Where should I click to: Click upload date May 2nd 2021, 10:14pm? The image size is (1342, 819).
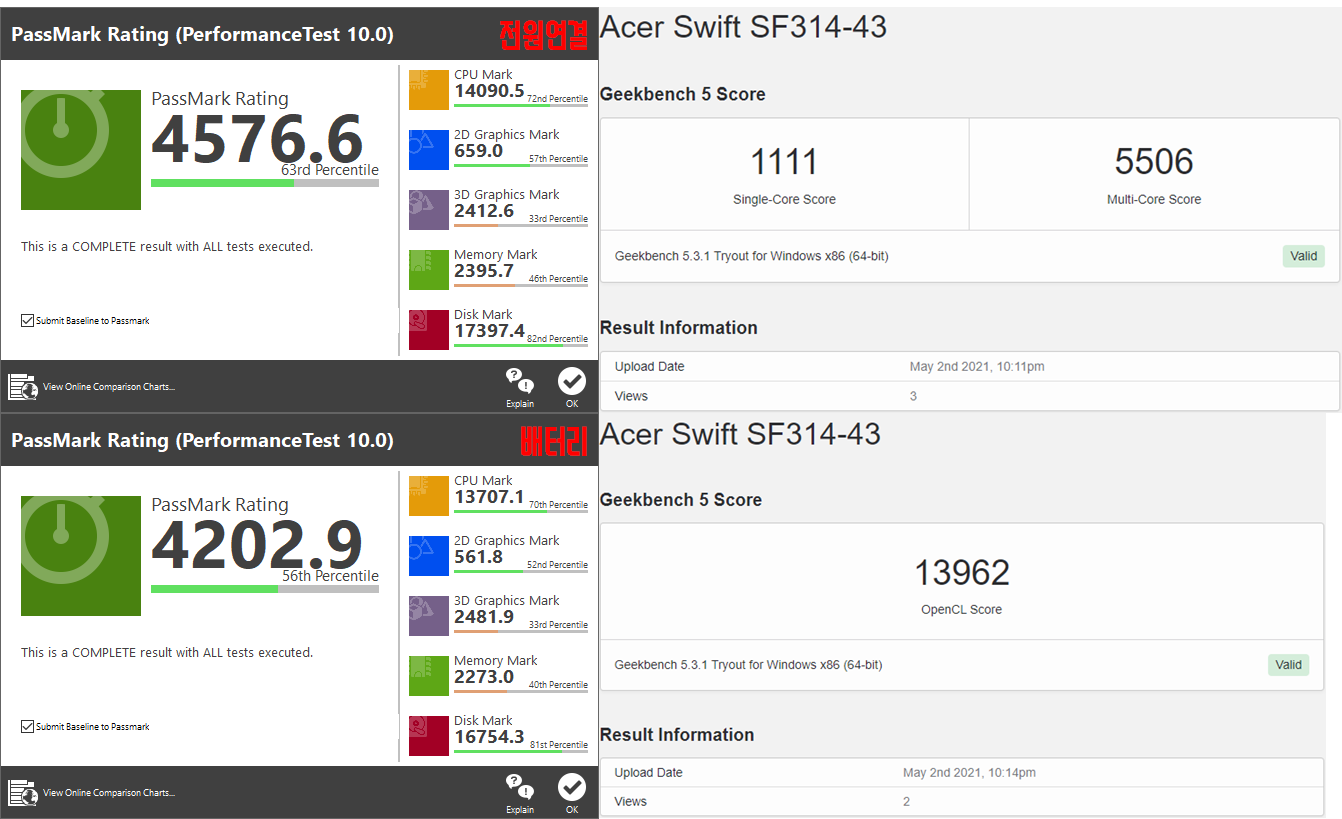(969, 773)
